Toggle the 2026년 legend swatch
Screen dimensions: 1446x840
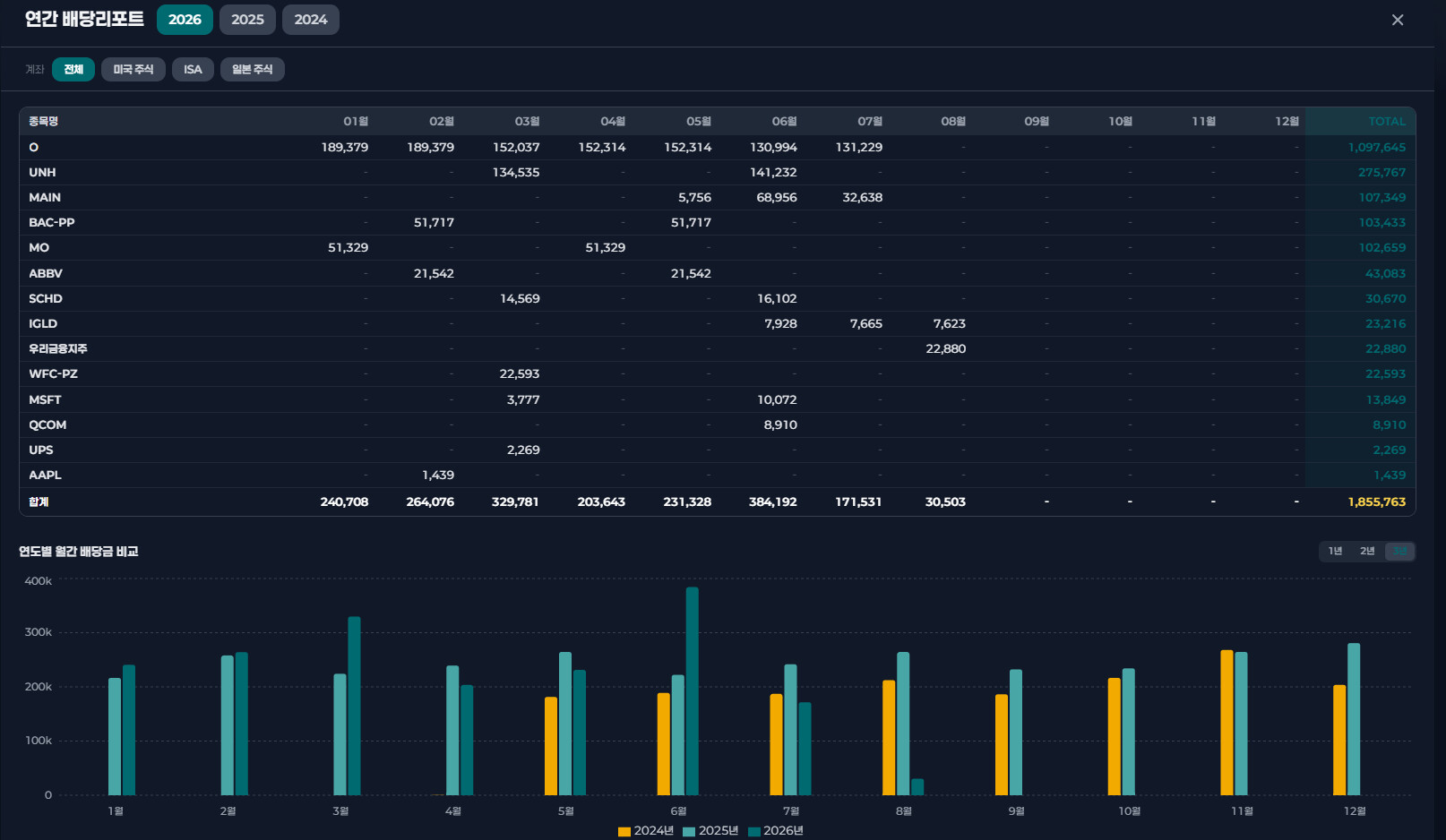click(x=754, y=831)
